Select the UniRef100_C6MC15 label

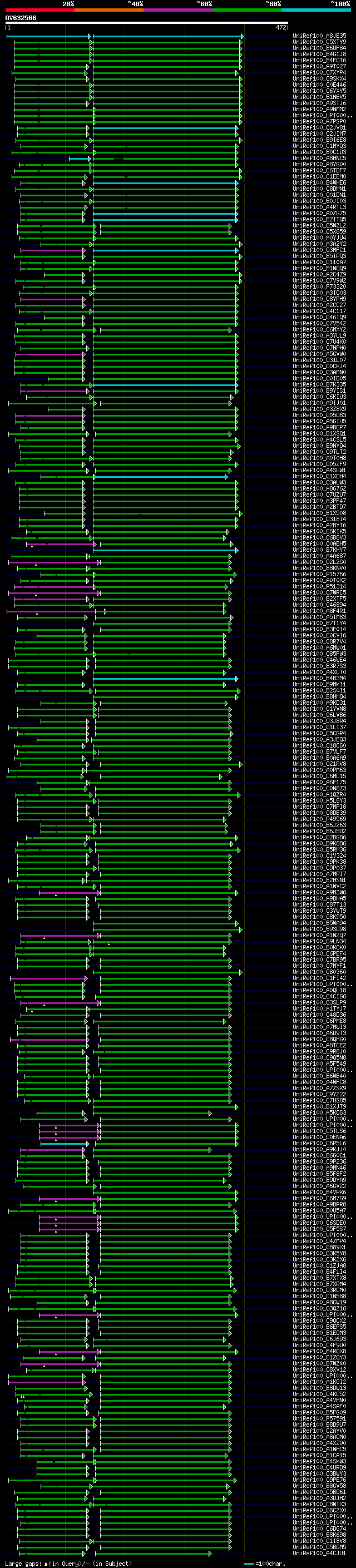coord(319,776)
